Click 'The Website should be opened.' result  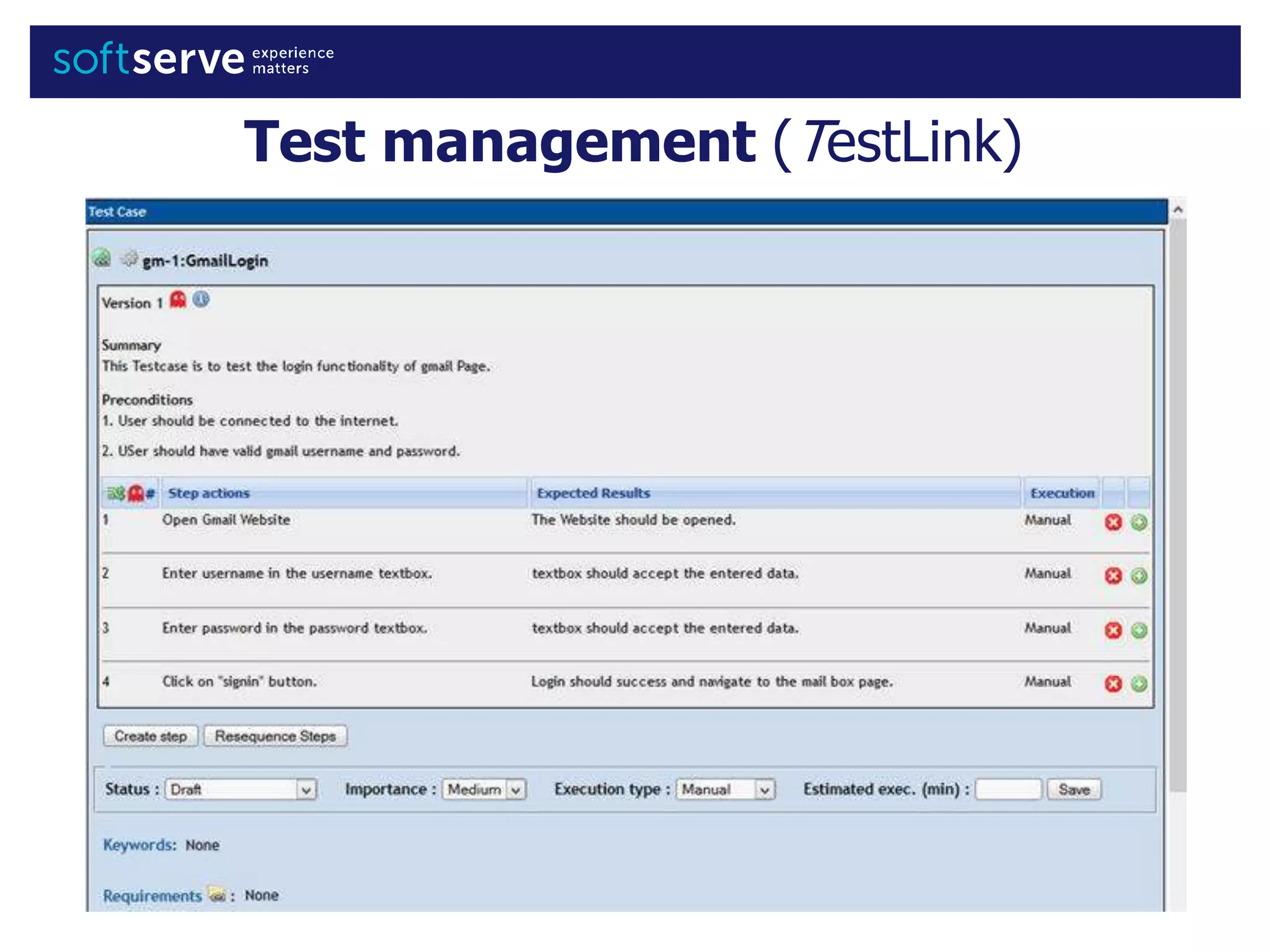point(633,520)
